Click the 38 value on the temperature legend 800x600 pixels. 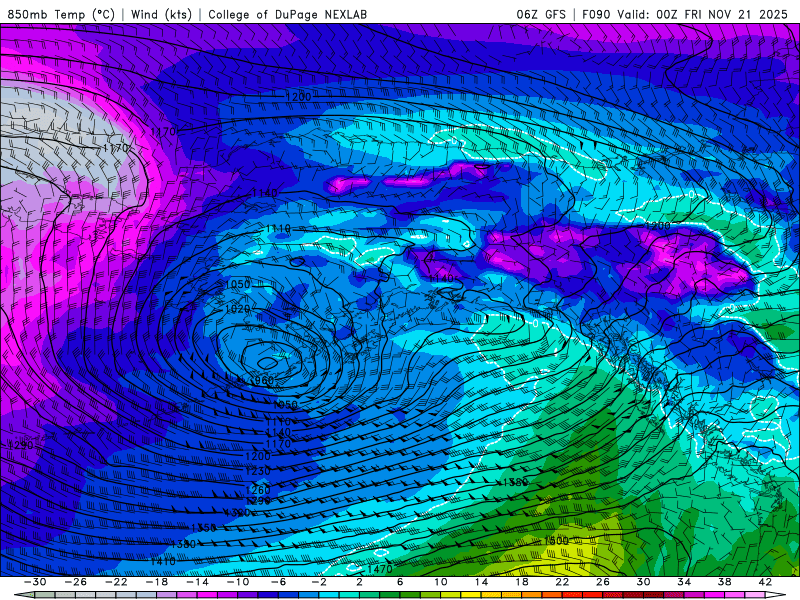coord(724,582)
